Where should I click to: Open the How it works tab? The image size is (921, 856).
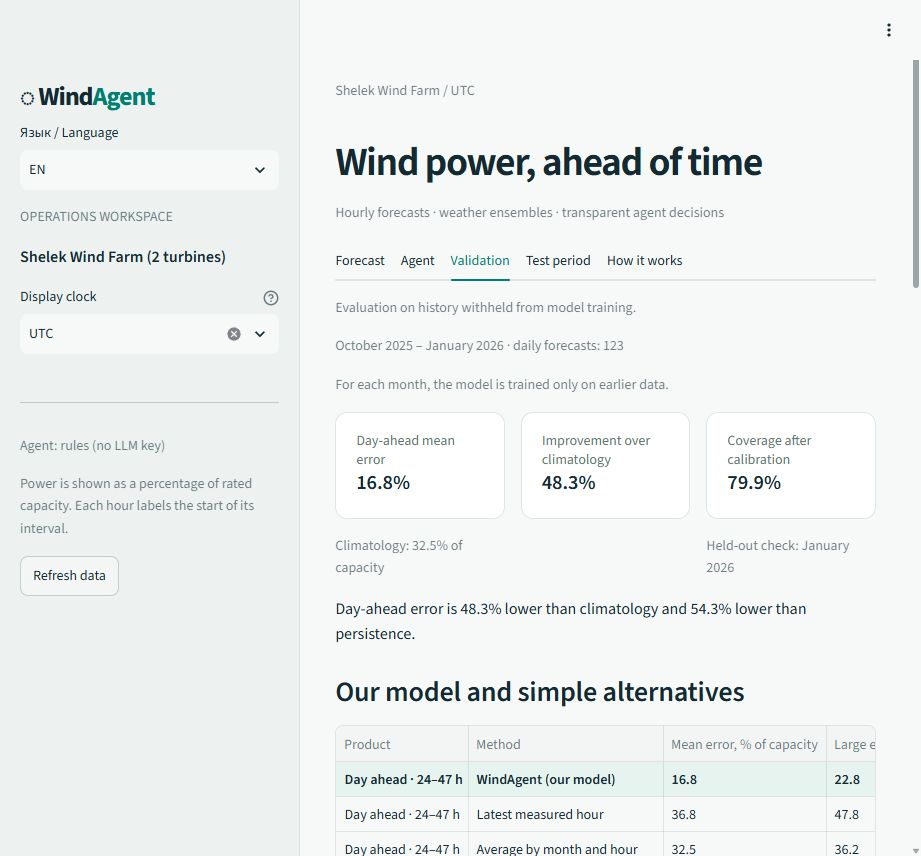[644, 260]
